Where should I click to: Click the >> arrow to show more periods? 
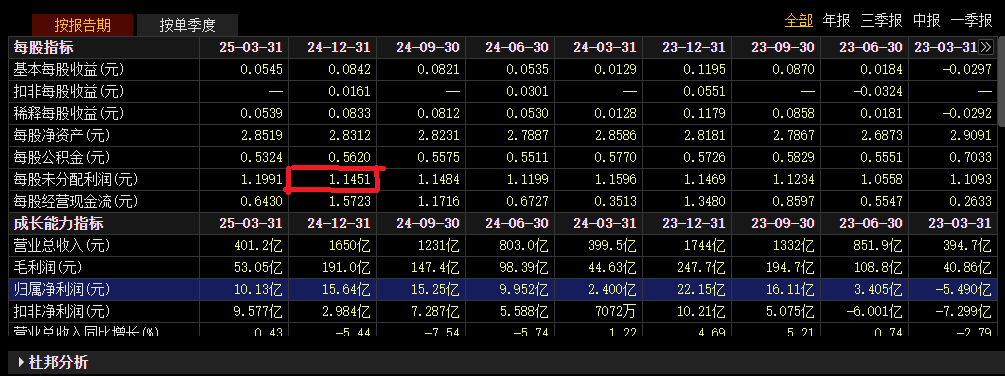click(x=986, y=47)
